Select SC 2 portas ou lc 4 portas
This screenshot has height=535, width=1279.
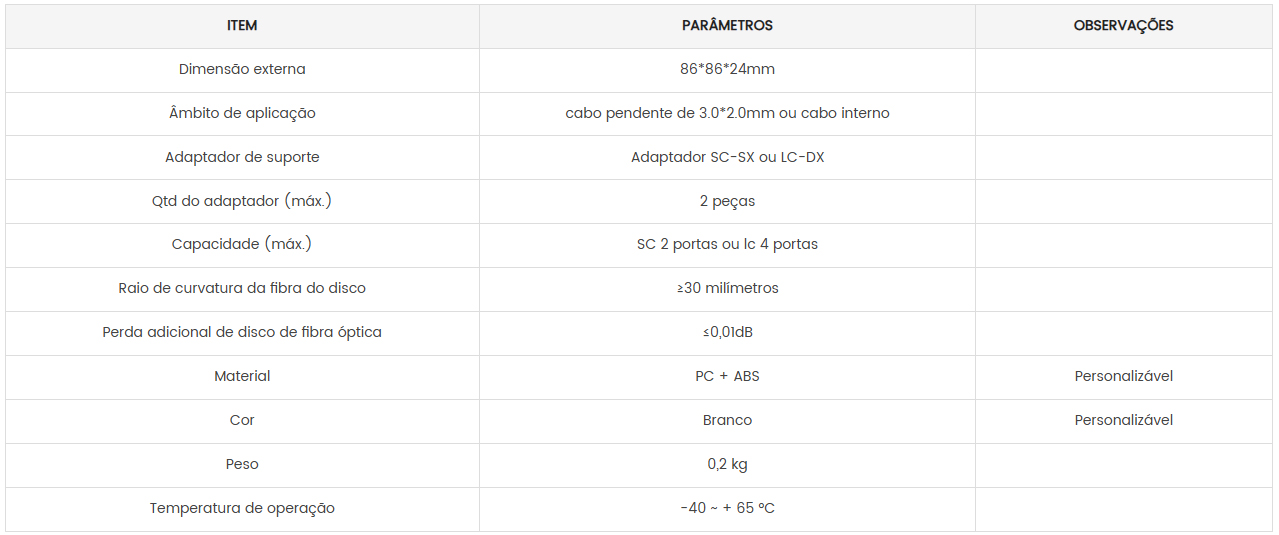(x=727, y=244)
